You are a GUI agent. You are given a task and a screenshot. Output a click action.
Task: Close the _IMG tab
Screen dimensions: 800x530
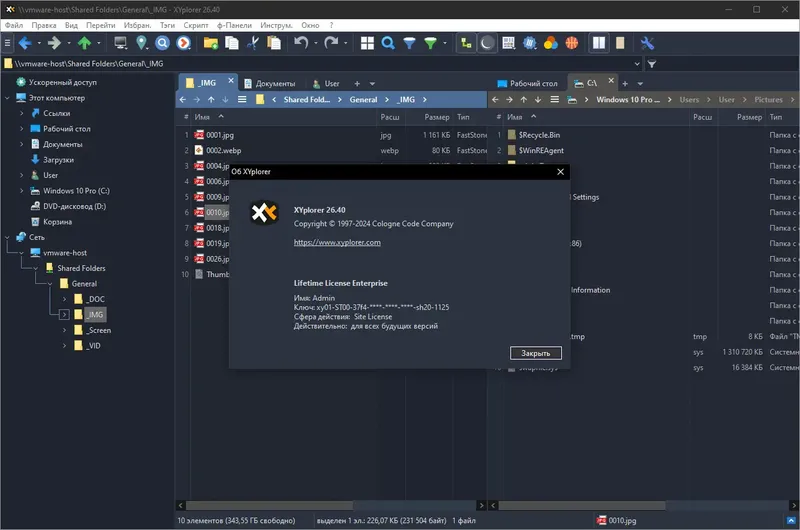[231, 81]
